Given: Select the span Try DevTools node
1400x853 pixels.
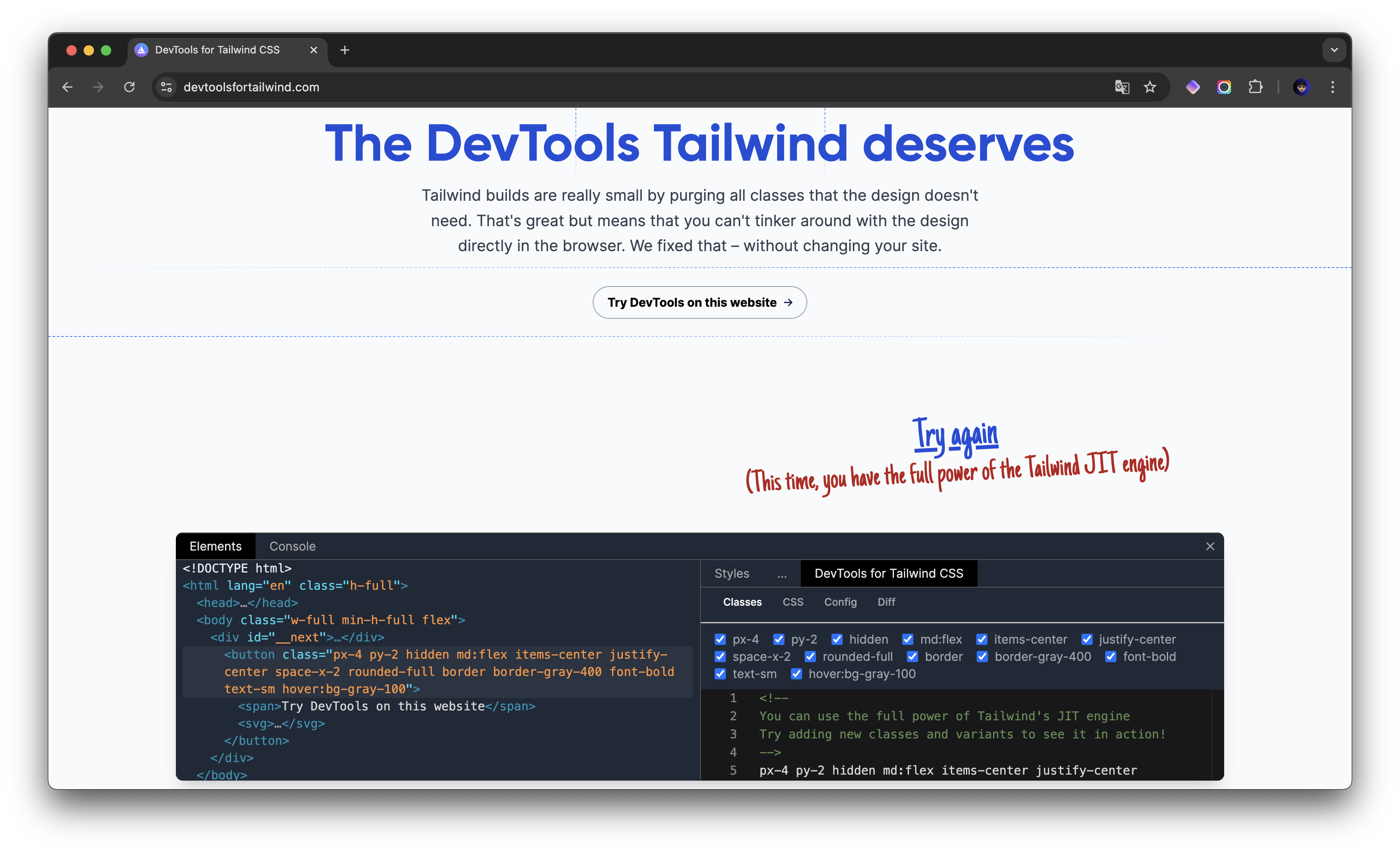Looking at the screenshot, I should click(x=386, y=707).
